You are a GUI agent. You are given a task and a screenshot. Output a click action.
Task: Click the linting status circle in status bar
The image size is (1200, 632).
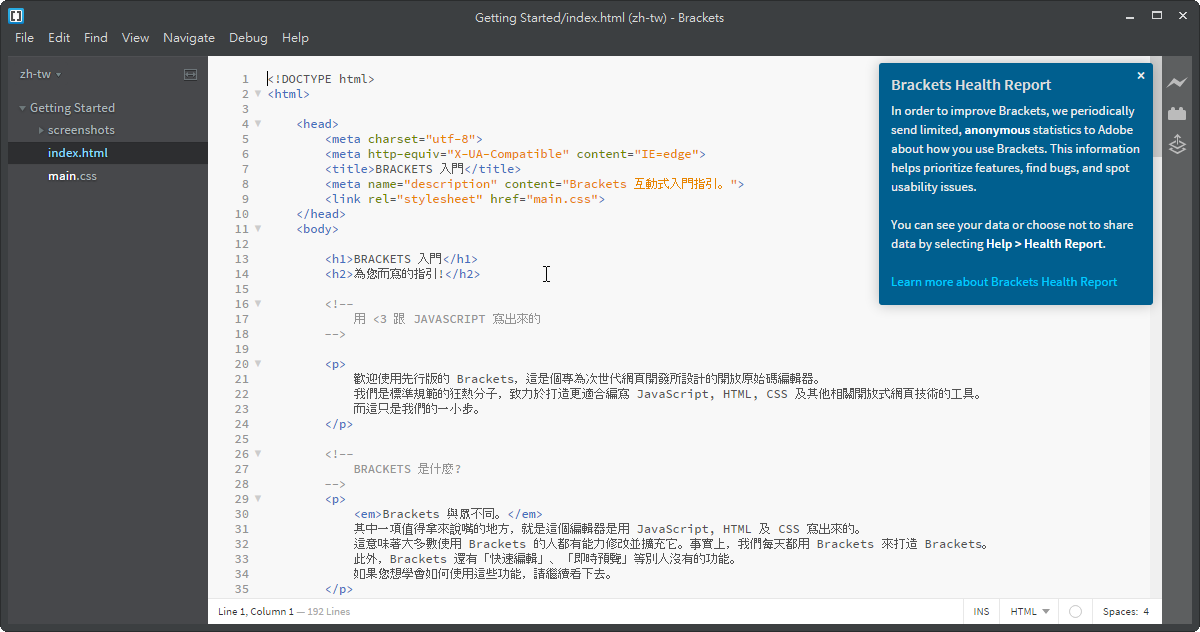tap(1075, 611)
